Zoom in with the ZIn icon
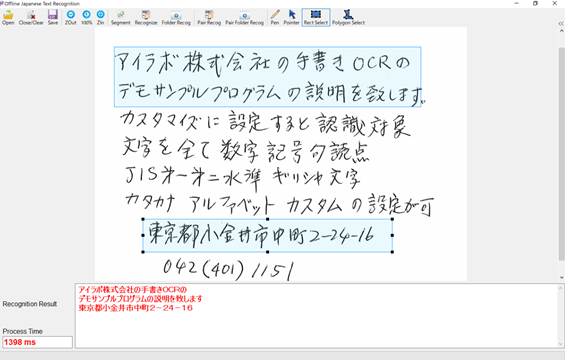Screen dimensions: 565x360 coord(101,17)
